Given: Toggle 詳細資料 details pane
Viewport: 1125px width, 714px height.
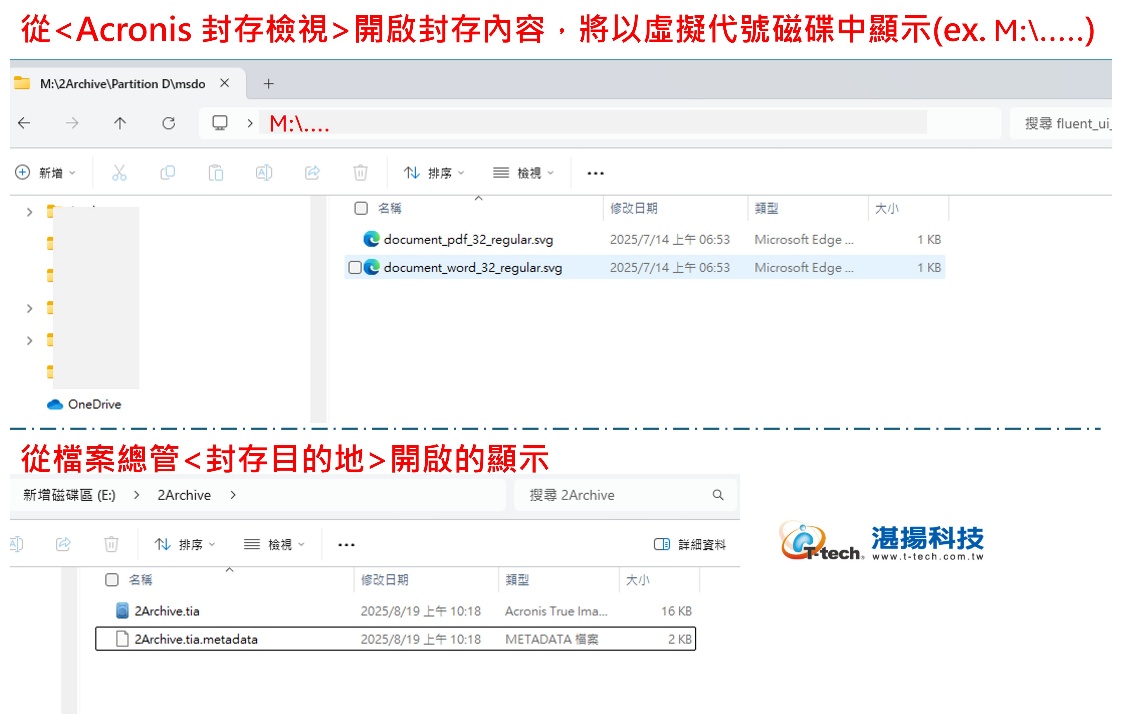Looking at the screenshot, I should click(x=689, y=545).
